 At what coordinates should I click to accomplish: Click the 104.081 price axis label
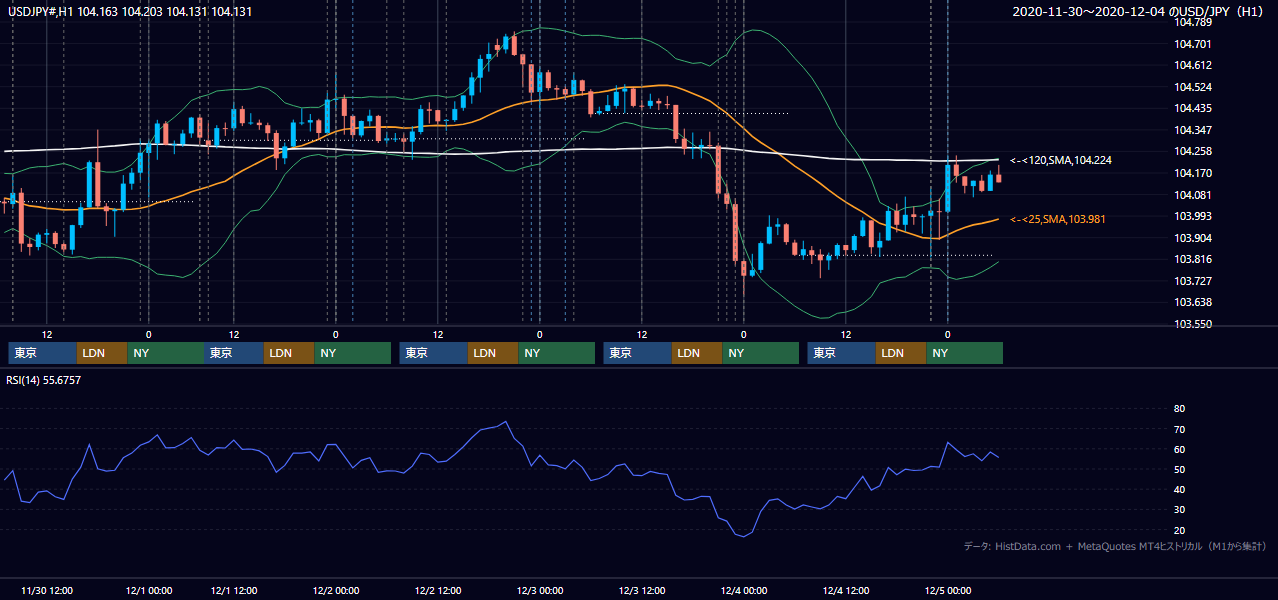tap(1193, 195)
